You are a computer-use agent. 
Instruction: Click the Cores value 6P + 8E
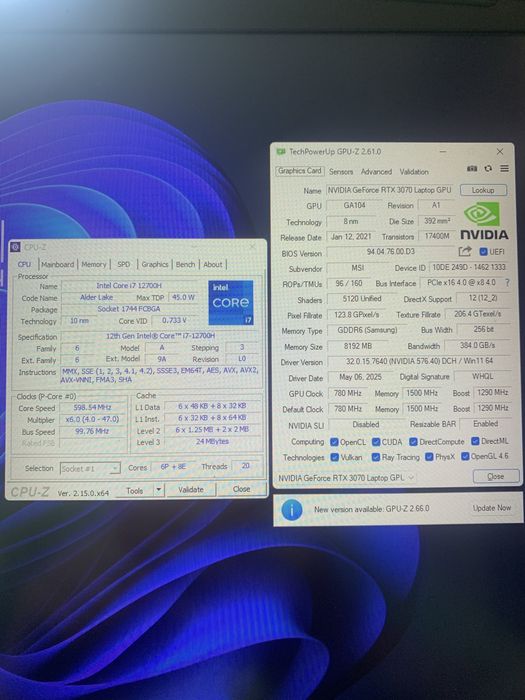(174, 467)
